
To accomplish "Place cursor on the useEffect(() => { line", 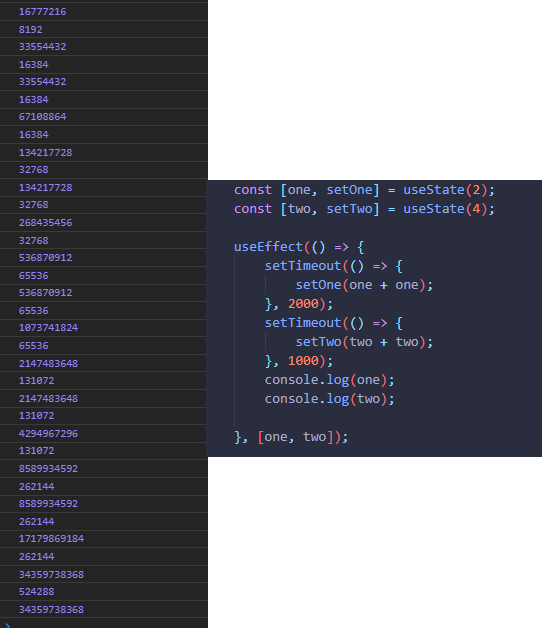I will [299, 247].
